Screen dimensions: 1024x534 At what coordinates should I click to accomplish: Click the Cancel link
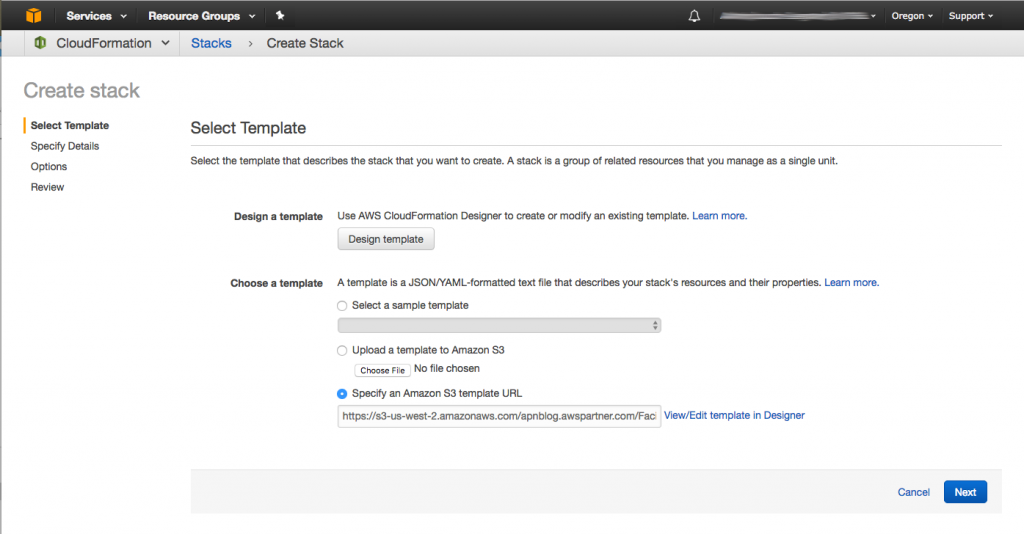pos(914,492)
